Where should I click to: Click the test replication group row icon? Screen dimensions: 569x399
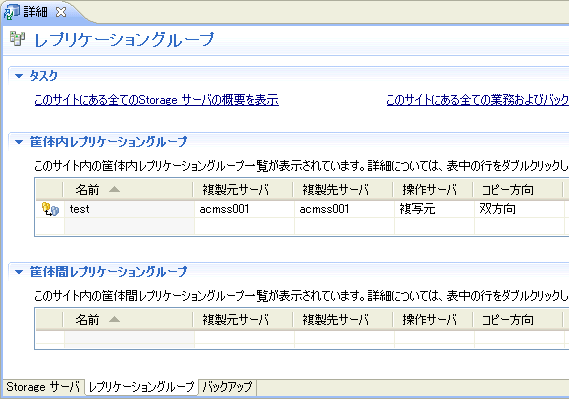point(50,209)
